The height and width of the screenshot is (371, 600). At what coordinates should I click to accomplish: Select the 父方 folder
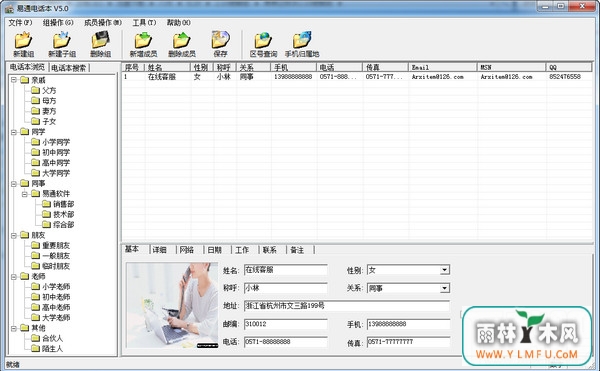(x=44, y=90)
